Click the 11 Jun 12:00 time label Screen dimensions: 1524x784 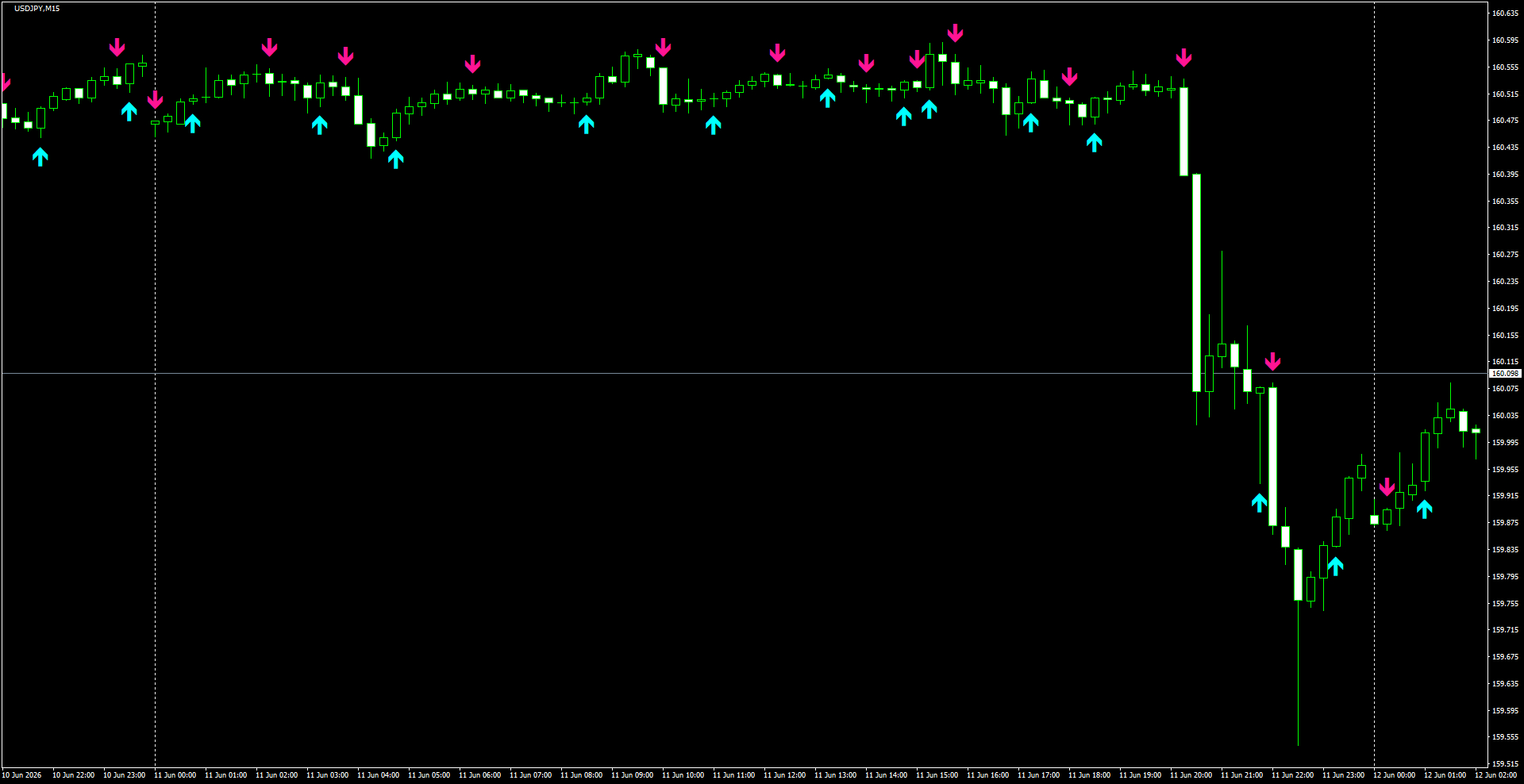click(x=784, y=775)
